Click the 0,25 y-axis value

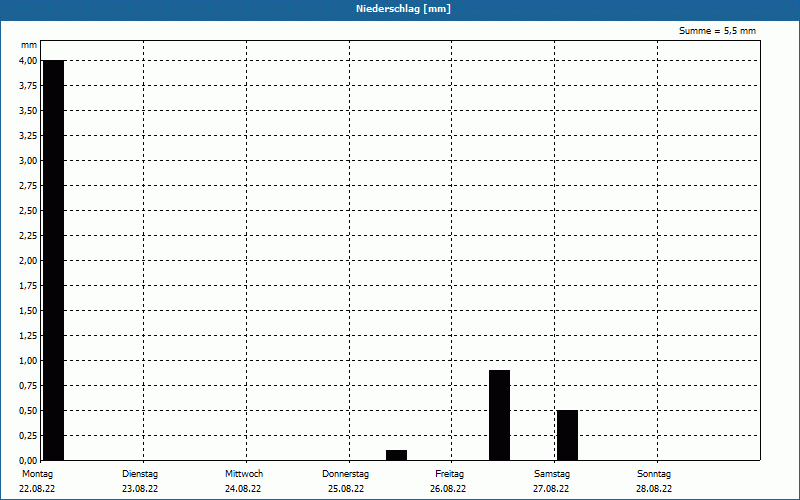[x=28, y=436]
